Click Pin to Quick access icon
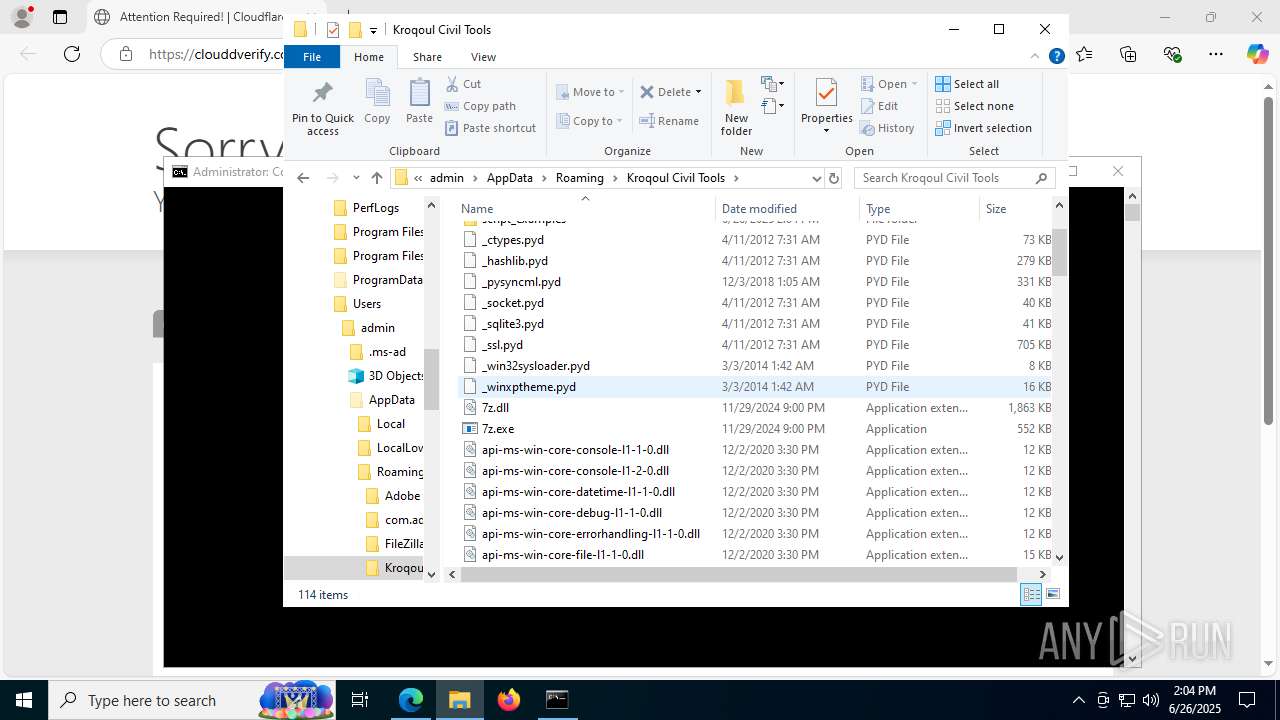The image size is (1280, 720). tap(322, 93)
